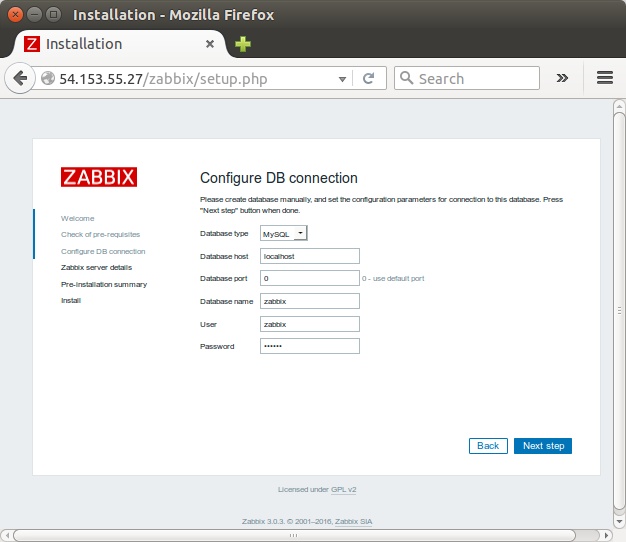Click the Configure DB connection heading
This screenshot has height=542, width=626.
click(x=279, y=178)
